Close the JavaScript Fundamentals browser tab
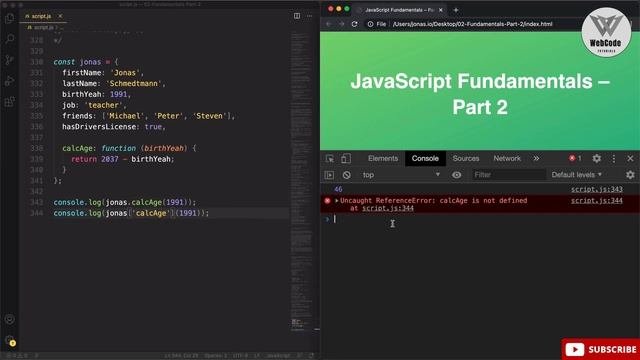 440,10
